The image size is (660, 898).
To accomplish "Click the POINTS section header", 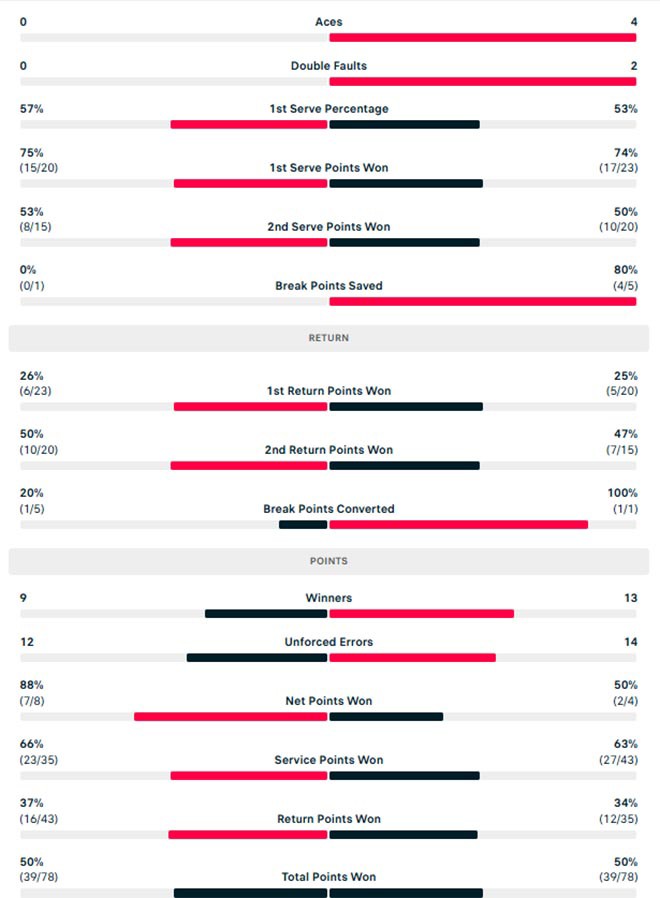I will coord(329,561).
